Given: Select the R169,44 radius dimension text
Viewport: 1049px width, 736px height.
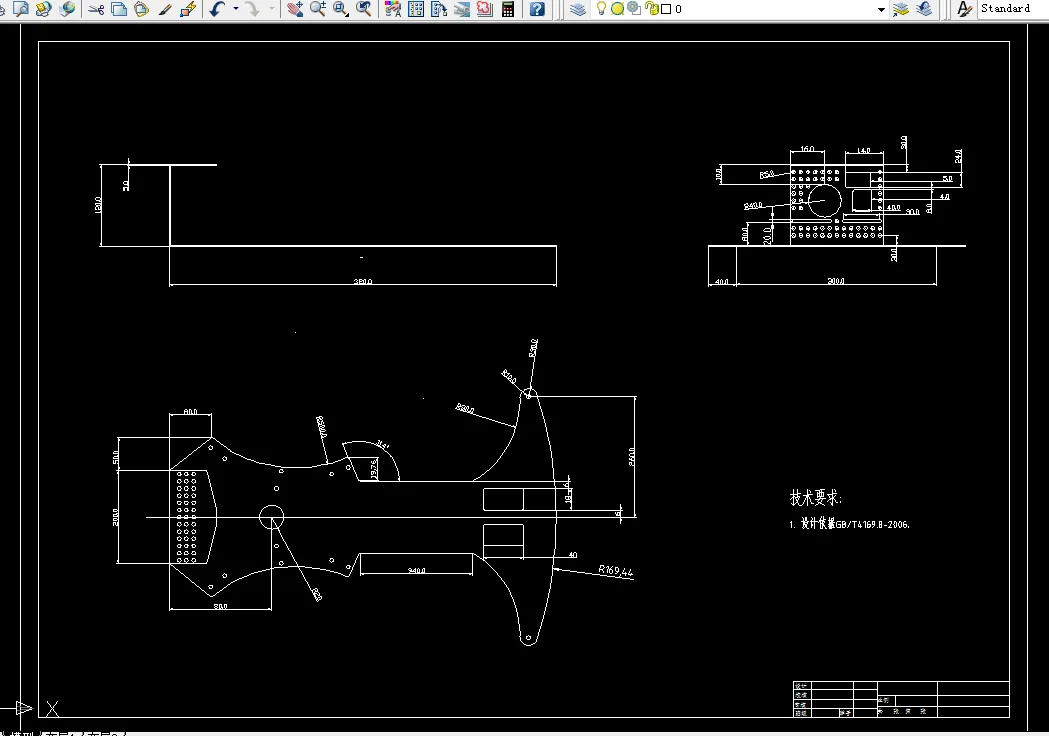Looking at the screenshot, I should tap(615, 571).
